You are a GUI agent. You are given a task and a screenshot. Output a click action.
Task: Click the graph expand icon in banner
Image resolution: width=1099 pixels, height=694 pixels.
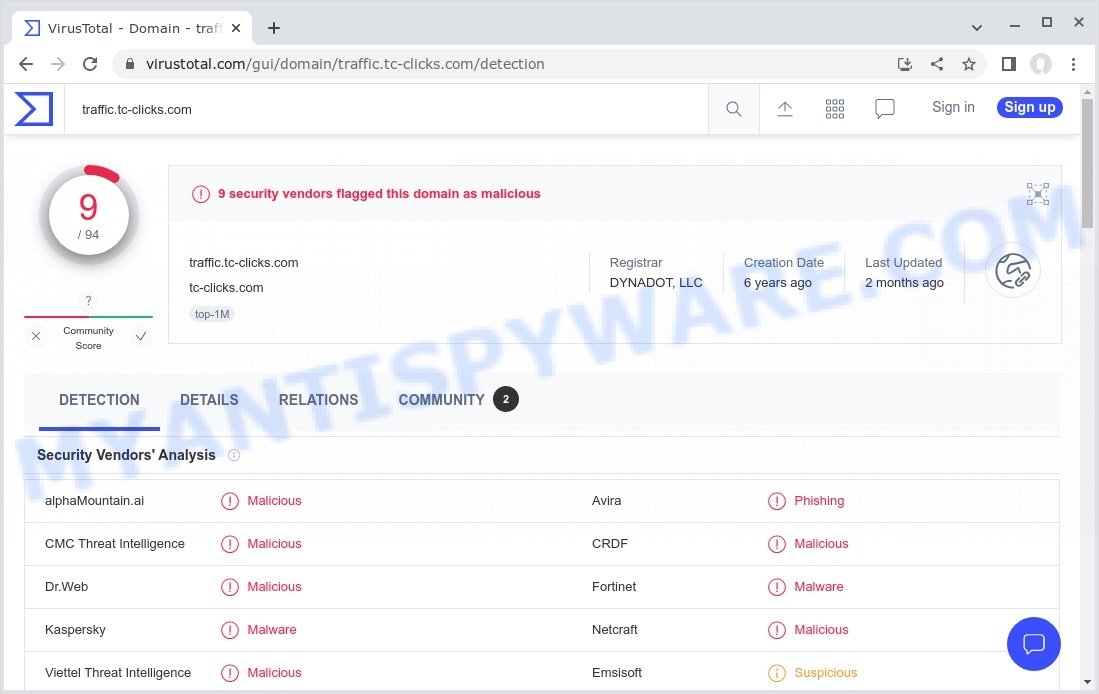(1037, 193)
